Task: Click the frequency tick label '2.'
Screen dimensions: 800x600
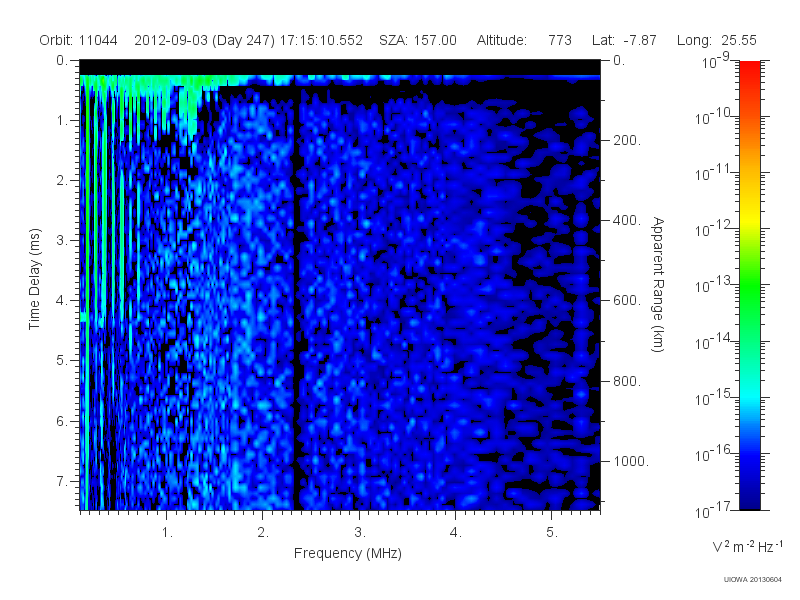Action: (263, 533)
